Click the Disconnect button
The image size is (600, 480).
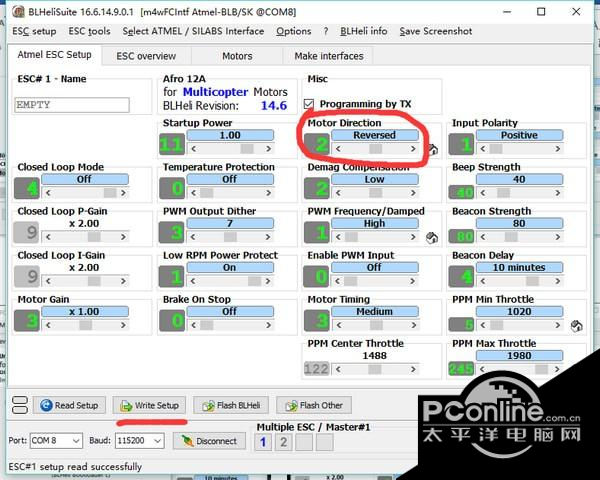click(x=209, y=441)
